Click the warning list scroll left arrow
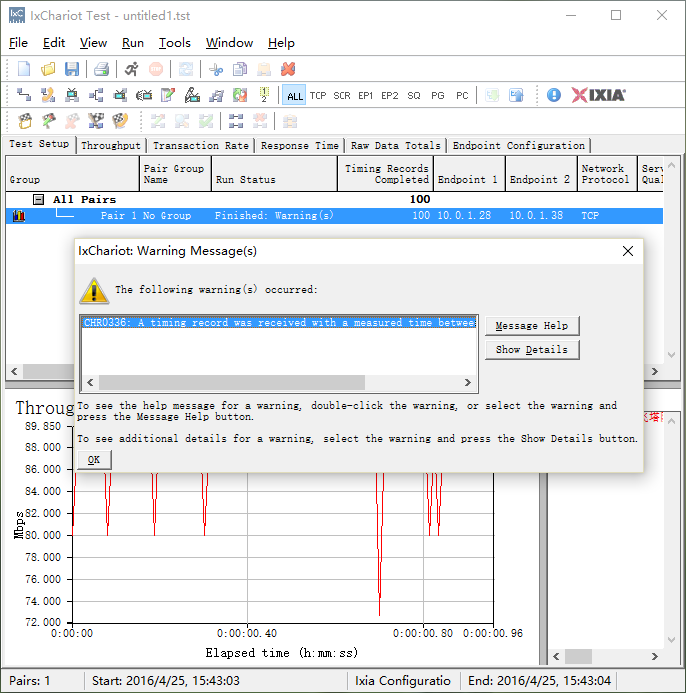686x693 pixels. click(x=90, y=382)
